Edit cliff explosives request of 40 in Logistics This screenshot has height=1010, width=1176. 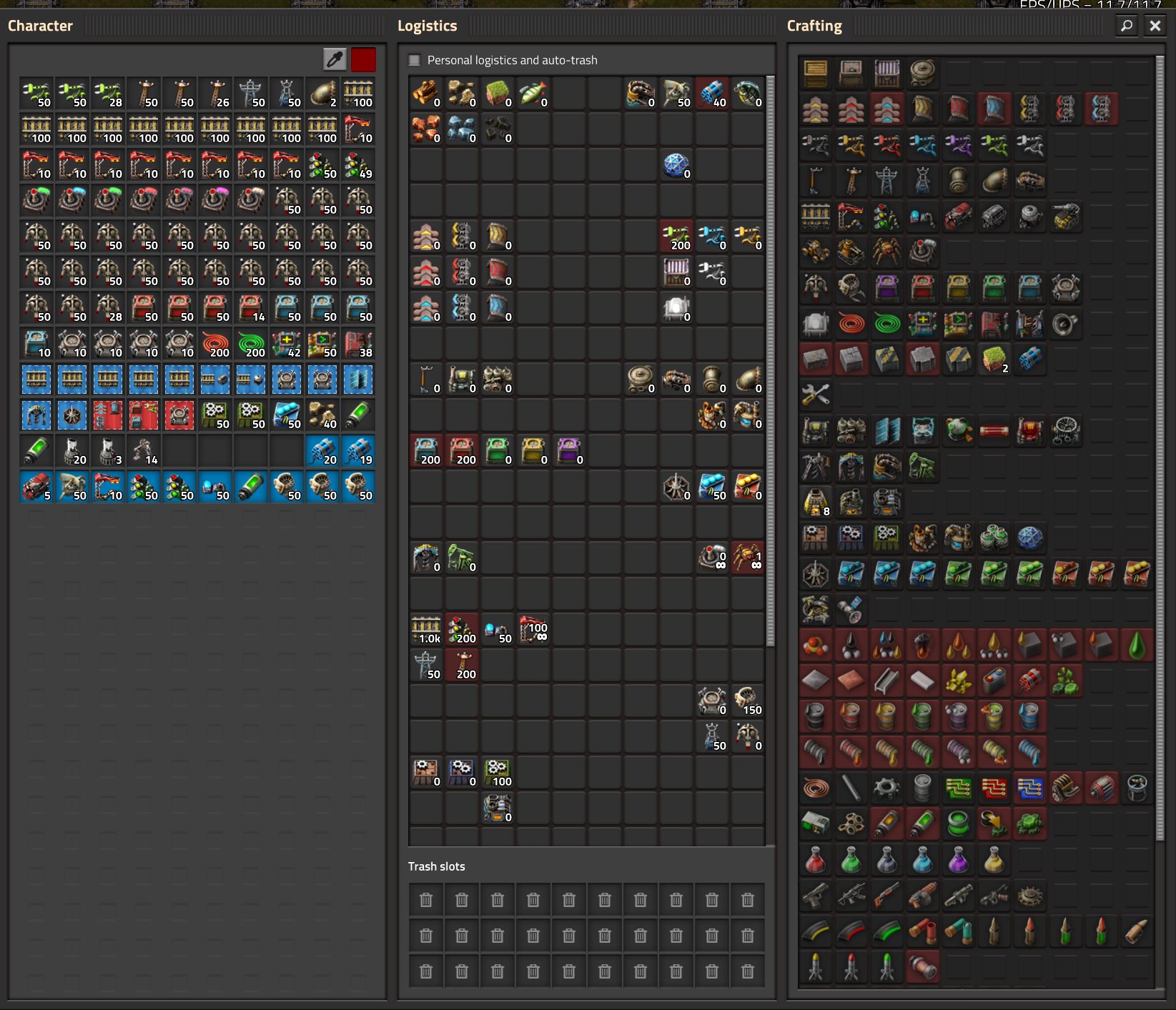713,94
